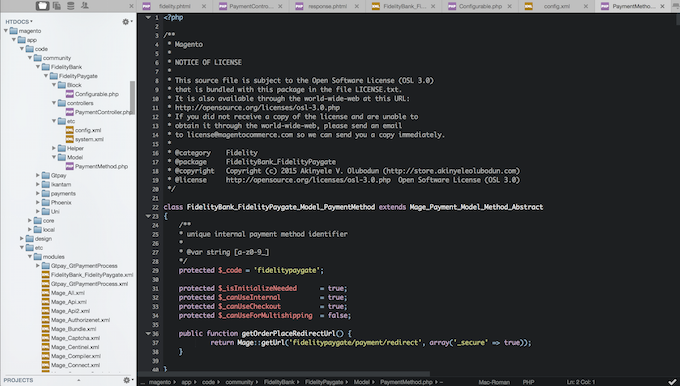Click magento in the path breadcrumb
This screenshot has height=386, width=680.
point(160,382)
